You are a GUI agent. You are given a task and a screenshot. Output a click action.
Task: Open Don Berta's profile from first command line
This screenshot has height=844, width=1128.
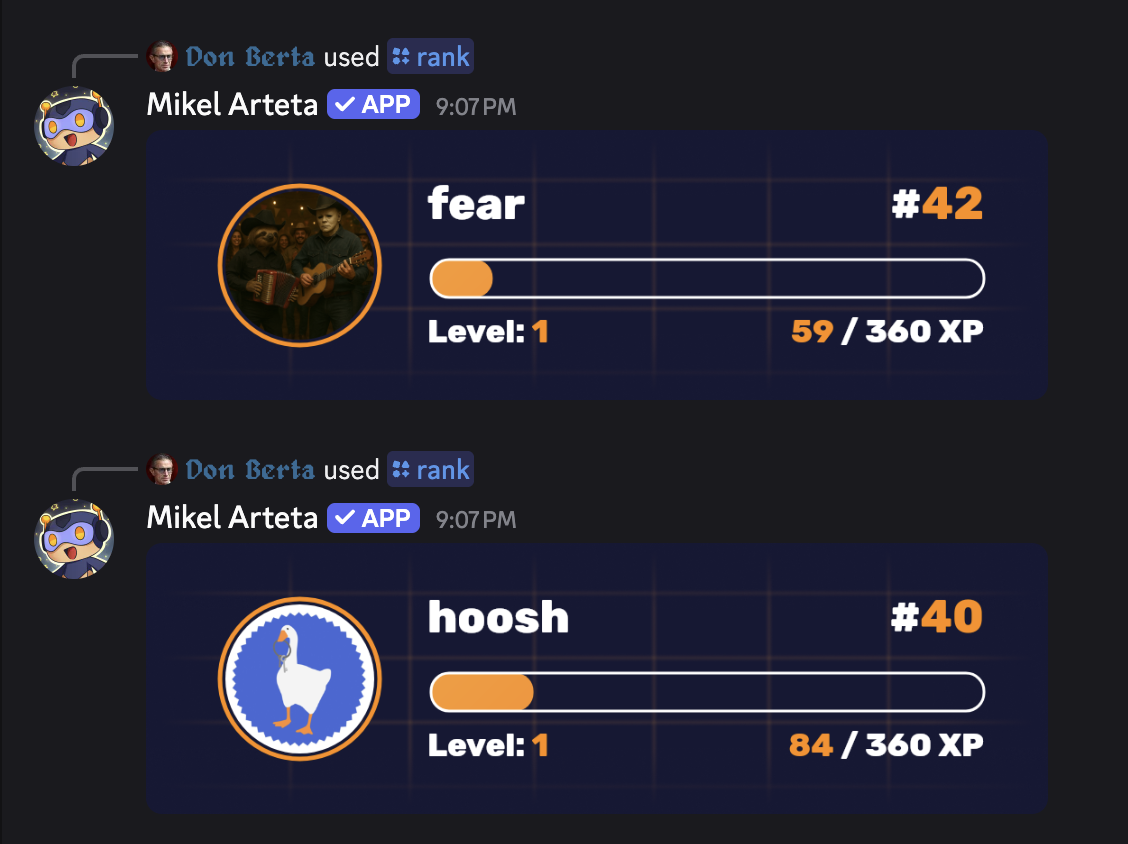(x=250, y=57)
